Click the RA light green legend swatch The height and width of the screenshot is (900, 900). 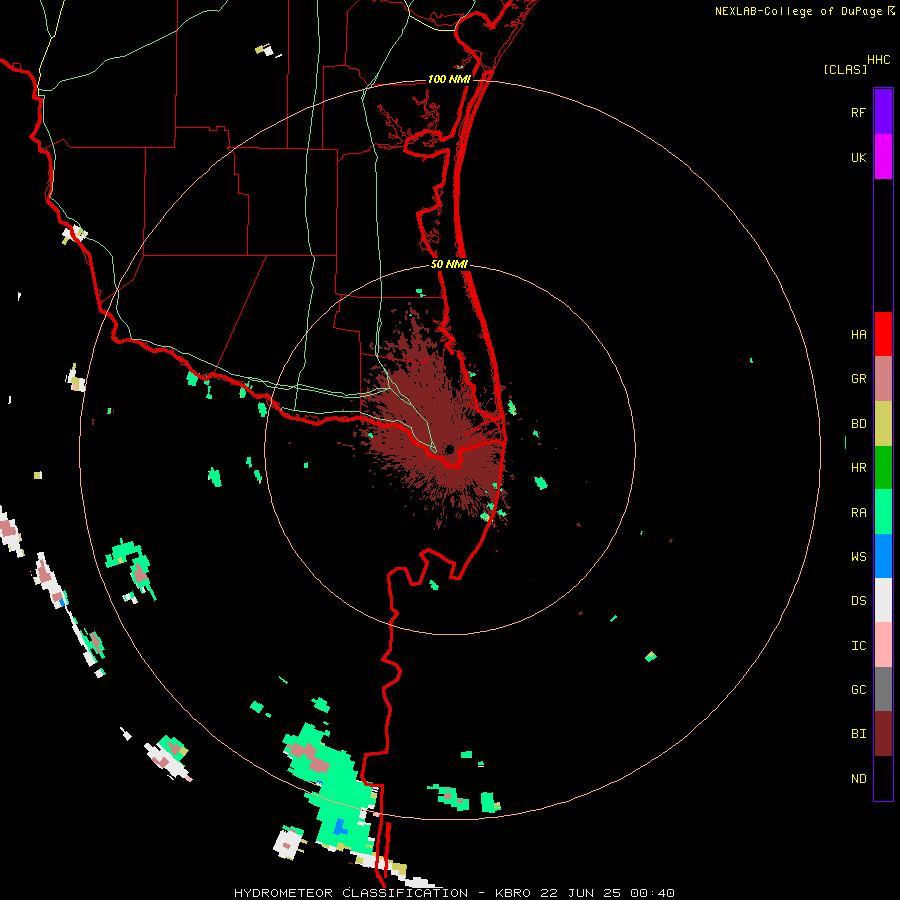(x=883, y=512)
